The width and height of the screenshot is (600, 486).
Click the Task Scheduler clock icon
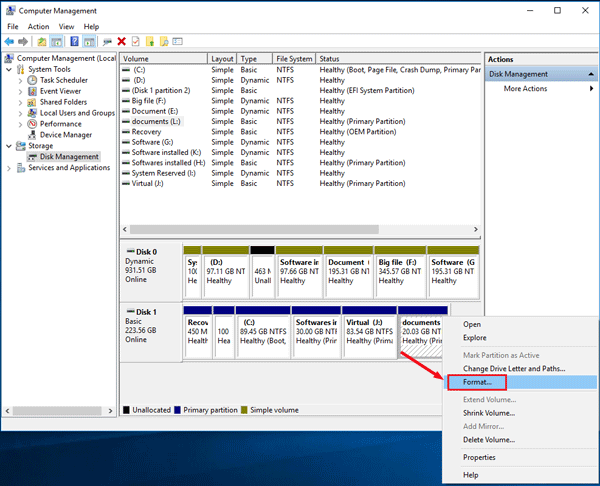click(x=32, y=80)
